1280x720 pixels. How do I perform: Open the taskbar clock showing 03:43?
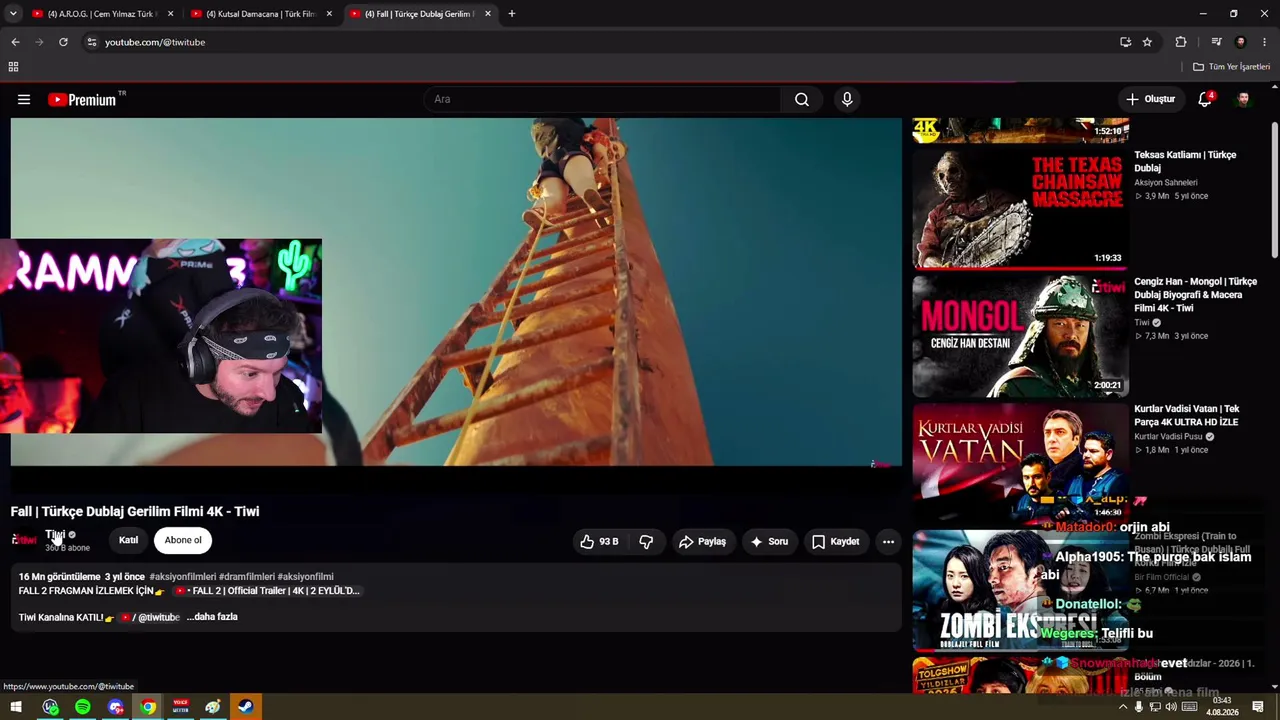1222,707
